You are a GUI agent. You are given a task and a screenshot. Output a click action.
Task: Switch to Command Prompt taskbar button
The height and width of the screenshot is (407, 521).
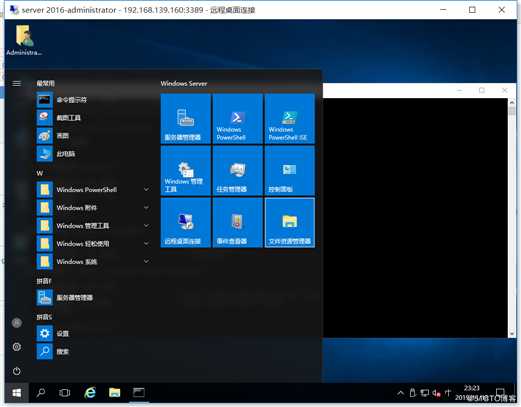(x=139, y=393)
